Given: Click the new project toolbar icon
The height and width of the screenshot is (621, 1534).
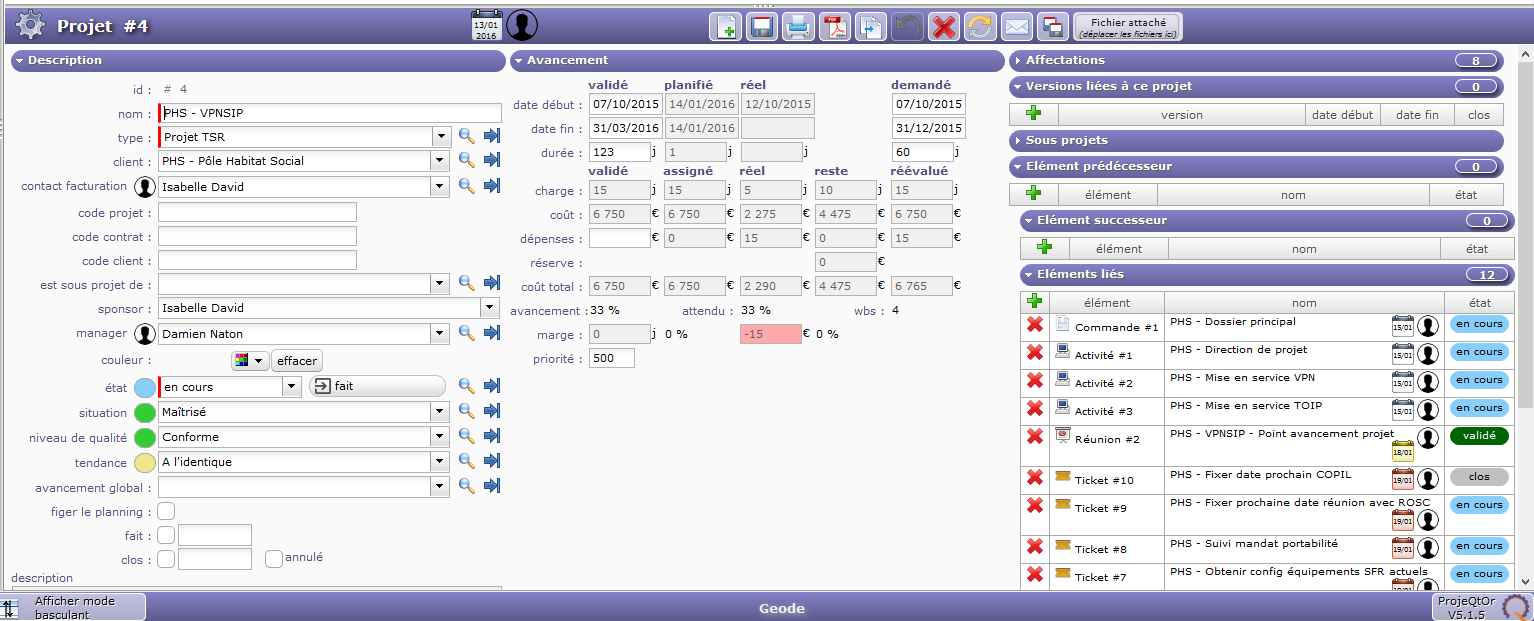Looking at the screenshot, I should (x=726, y=27).
